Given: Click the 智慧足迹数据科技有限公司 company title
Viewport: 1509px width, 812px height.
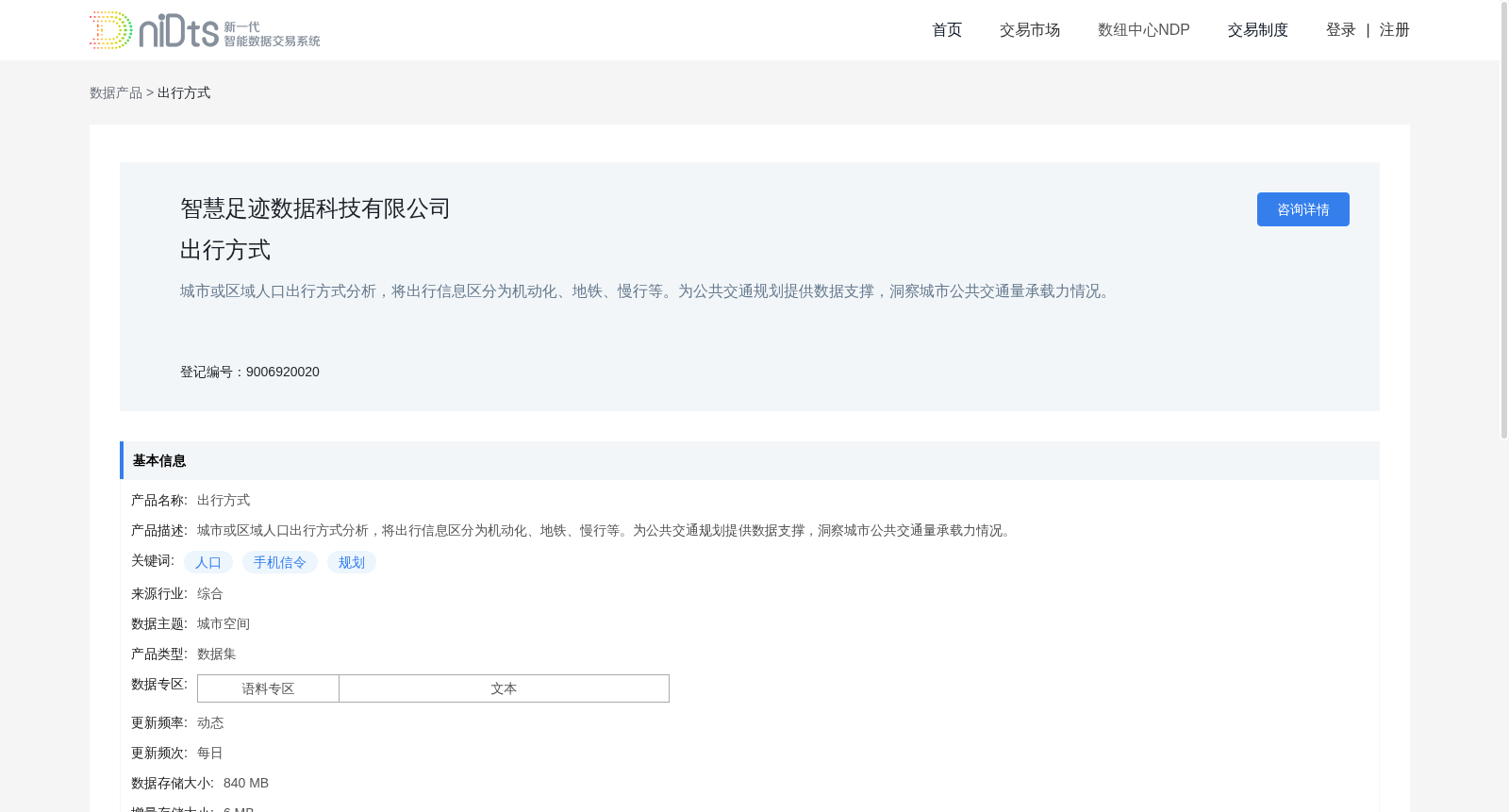Looking at the screenshot, I should (315, 208).
